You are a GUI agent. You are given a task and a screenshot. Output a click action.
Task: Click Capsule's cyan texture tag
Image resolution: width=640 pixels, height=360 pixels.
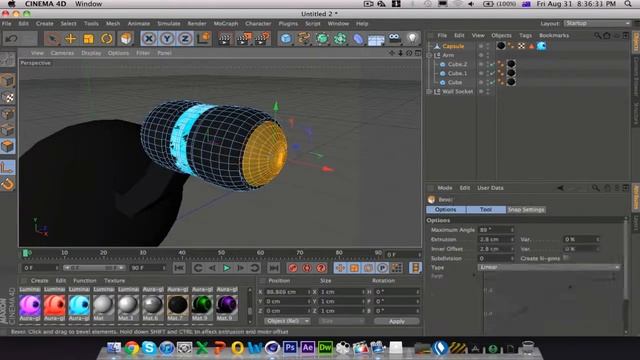coord(542,46)
